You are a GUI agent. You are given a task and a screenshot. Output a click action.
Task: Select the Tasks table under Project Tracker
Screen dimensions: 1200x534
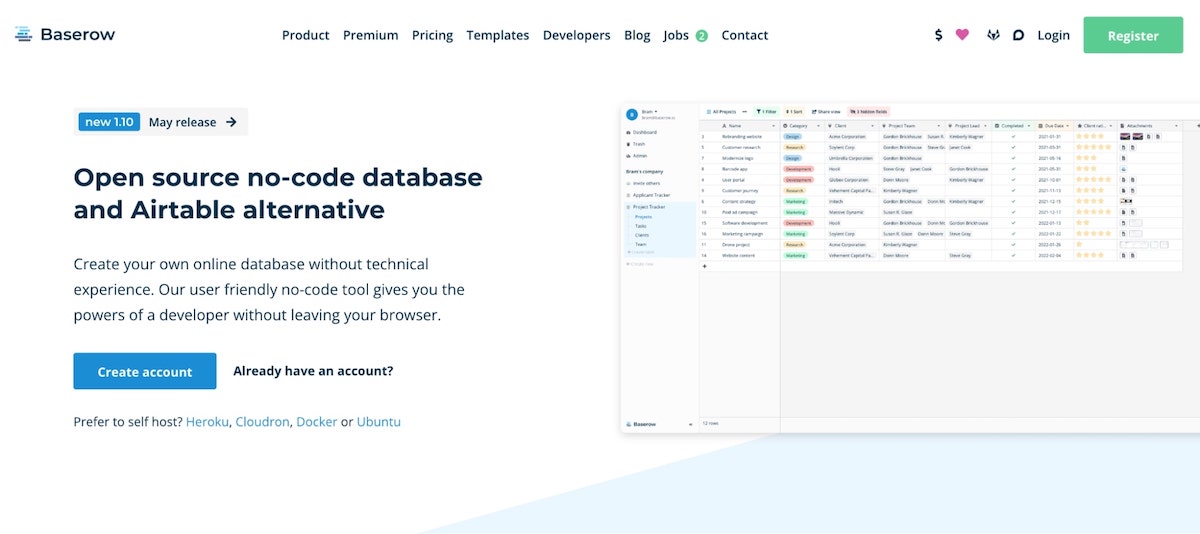point(640,226)
